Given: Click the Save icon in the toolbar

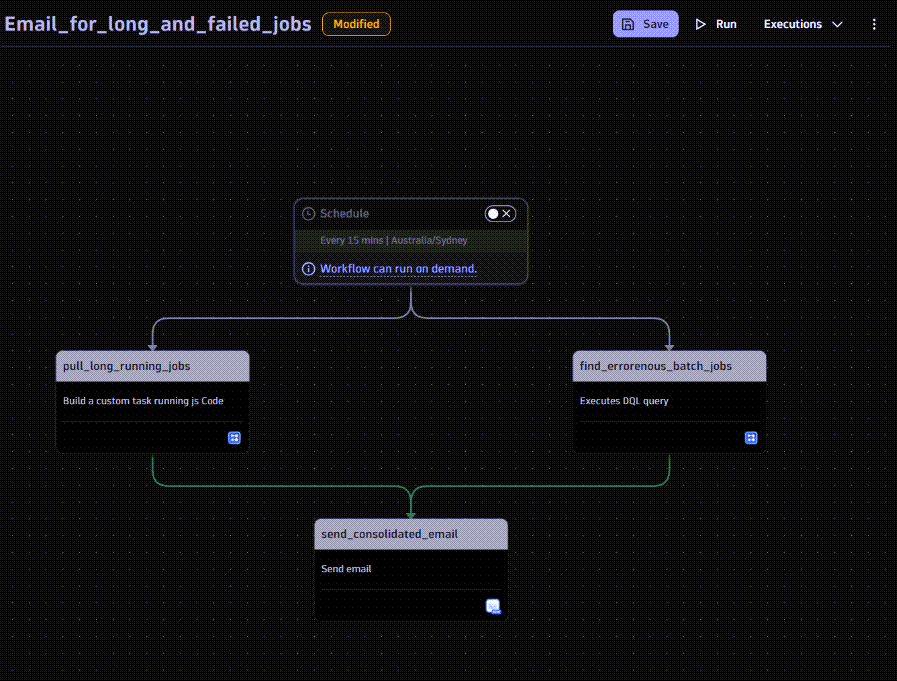Looking at the screenshot, I should click(629, 23).
